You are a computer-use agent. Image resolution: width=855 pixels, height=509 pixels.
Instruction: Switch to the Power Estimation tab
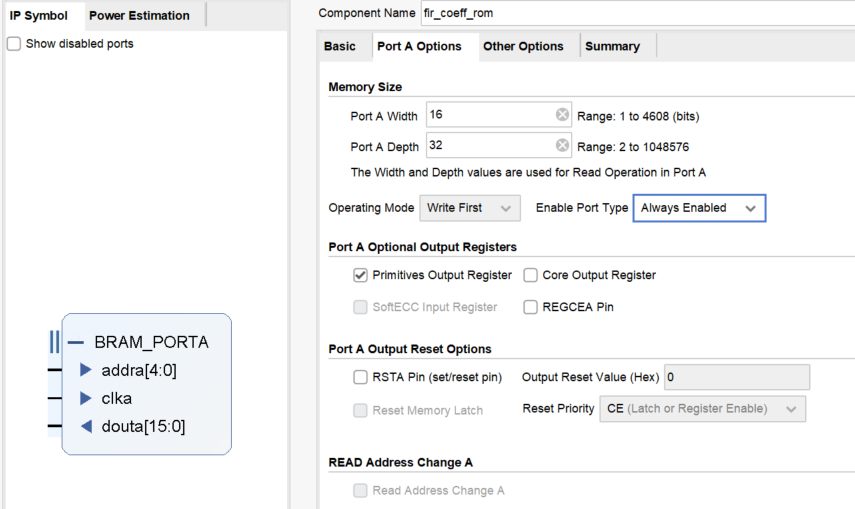140,15
